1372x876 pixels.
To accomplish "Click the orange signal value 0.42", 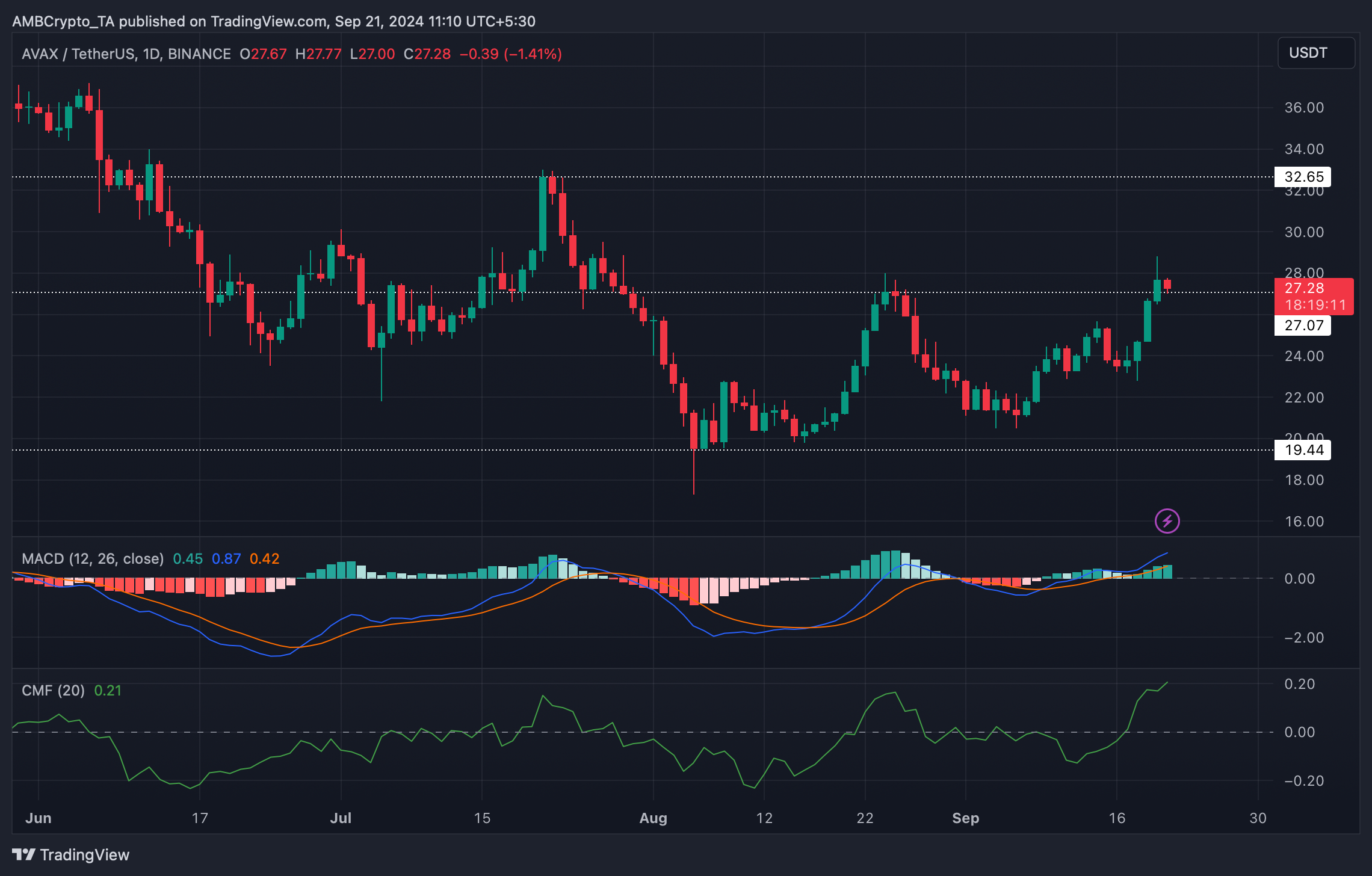I will [x=265, y=559].
